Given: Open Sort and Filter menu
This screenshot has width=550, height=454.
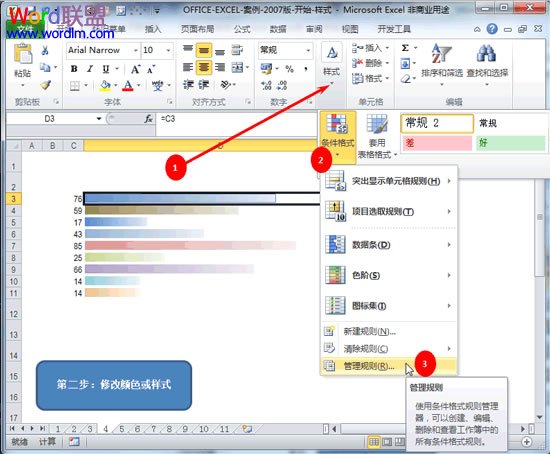Looking at the screenshot, I should [x=442, y=65].
